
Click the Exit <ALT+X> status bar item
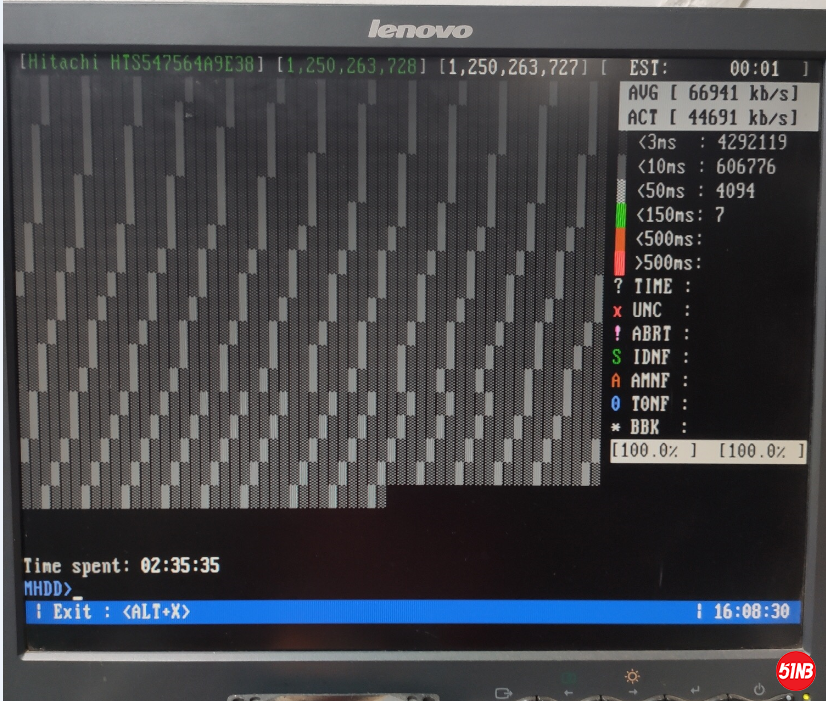pos(121,612)
